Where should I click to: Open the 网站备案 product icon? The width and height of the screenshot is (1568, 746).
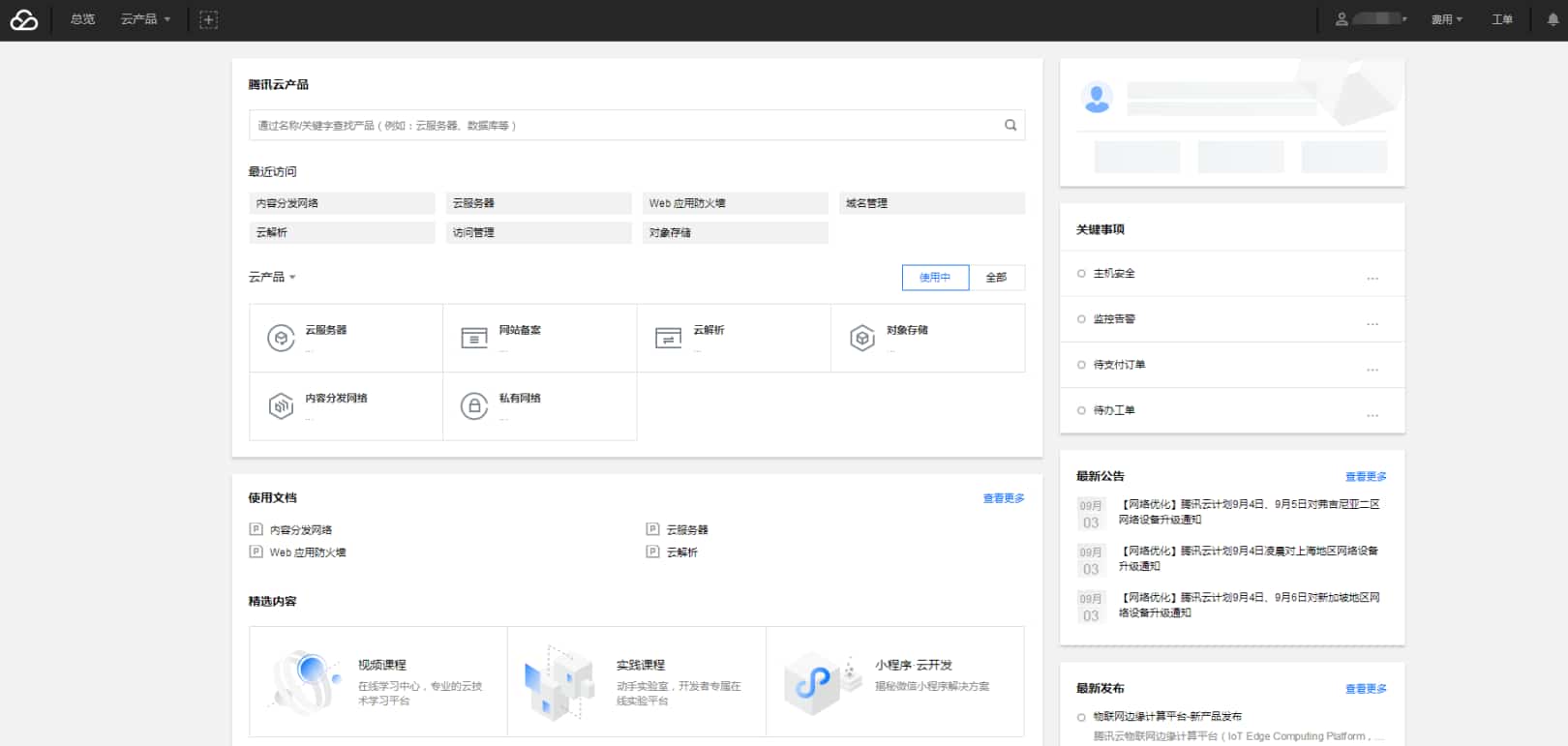click(x=474, y=338)
